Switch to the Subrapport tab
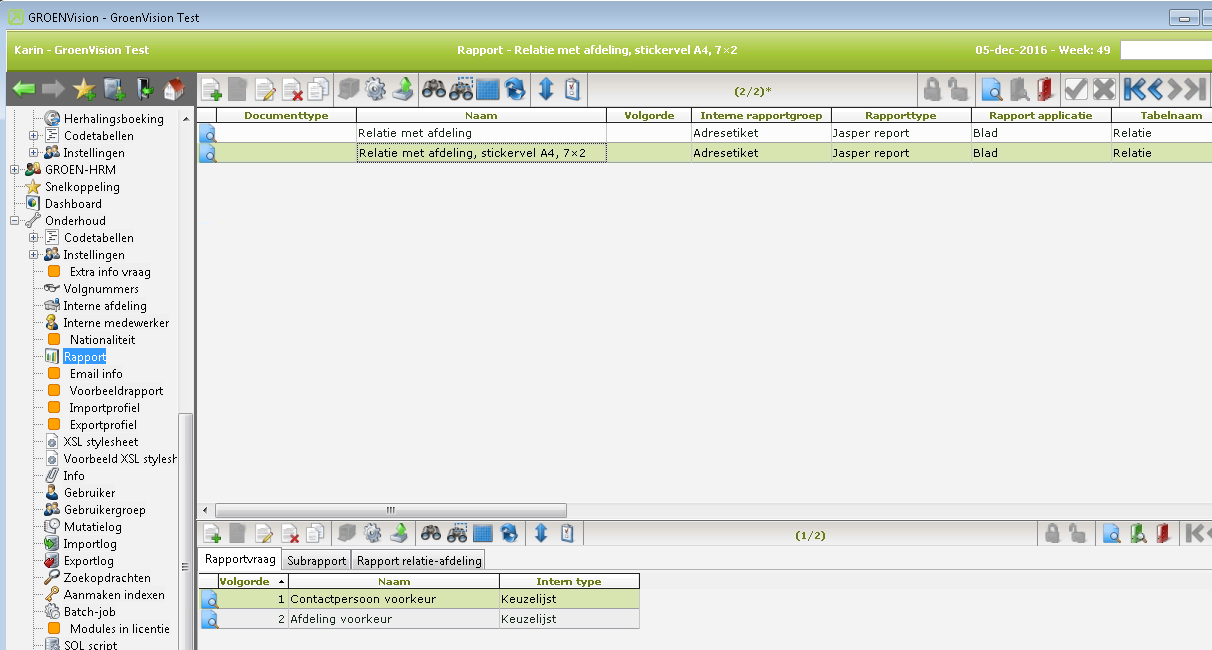 point(316,561)
